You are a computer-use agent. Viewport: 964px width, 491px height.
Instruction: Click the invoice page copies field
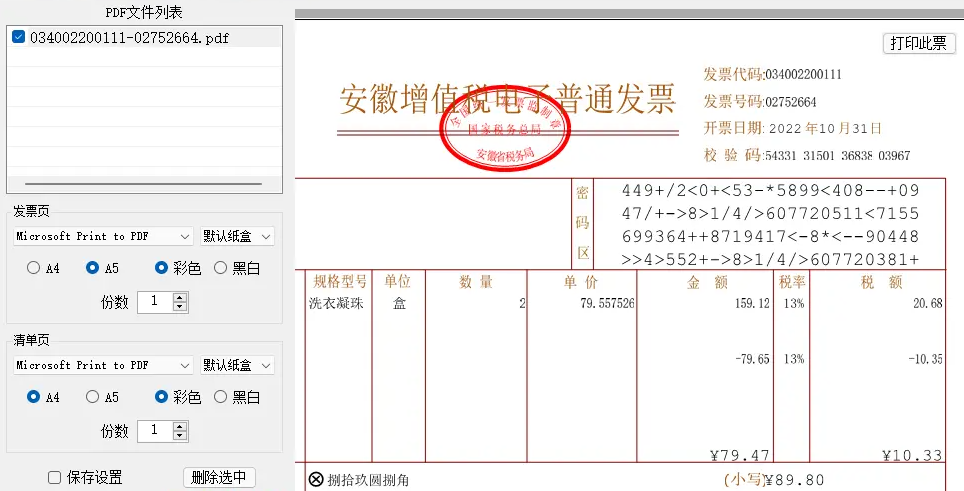click(155, 302)
